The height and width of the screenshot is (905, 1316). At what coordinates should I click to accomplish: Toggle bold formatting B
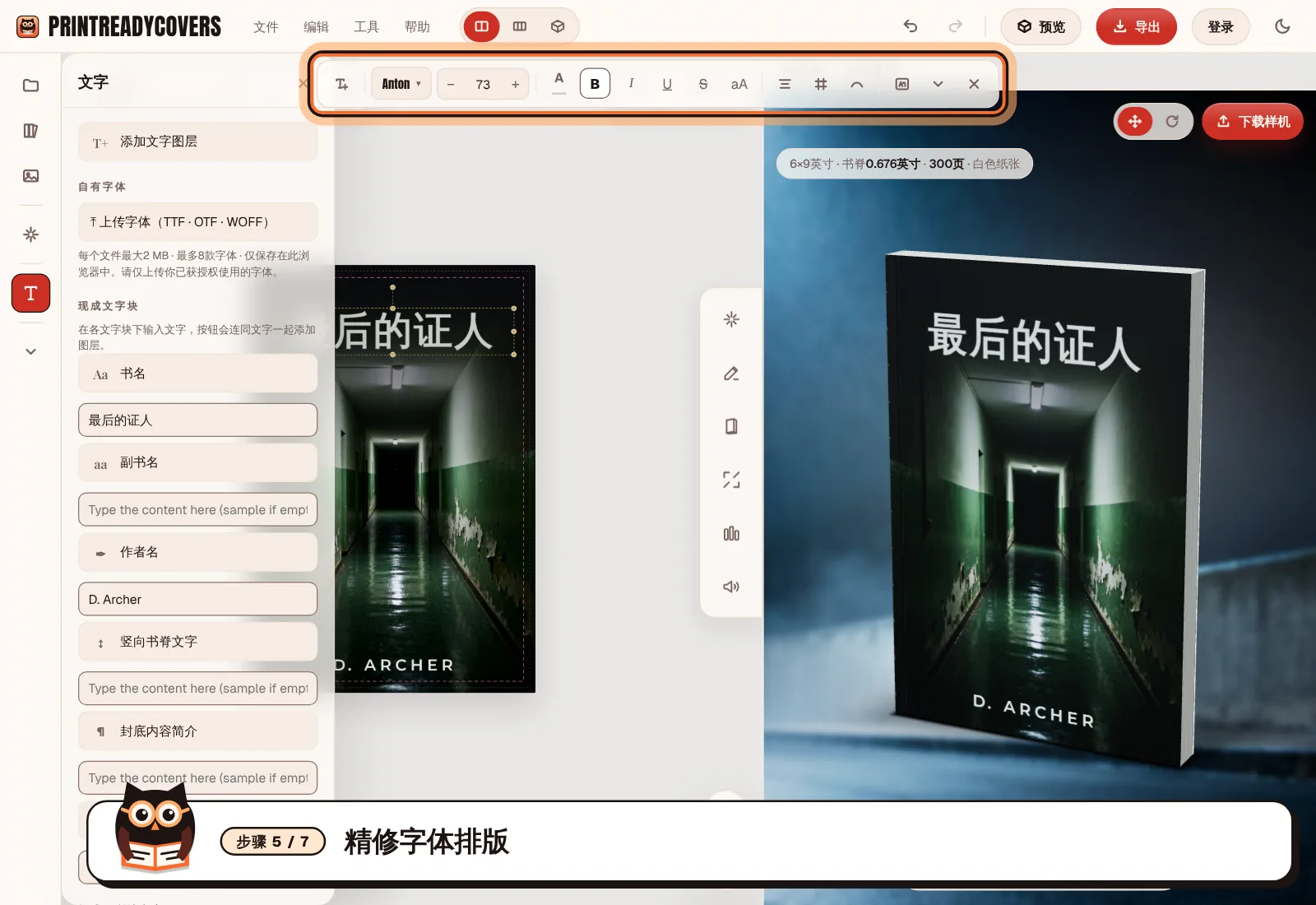coord(595,84)
